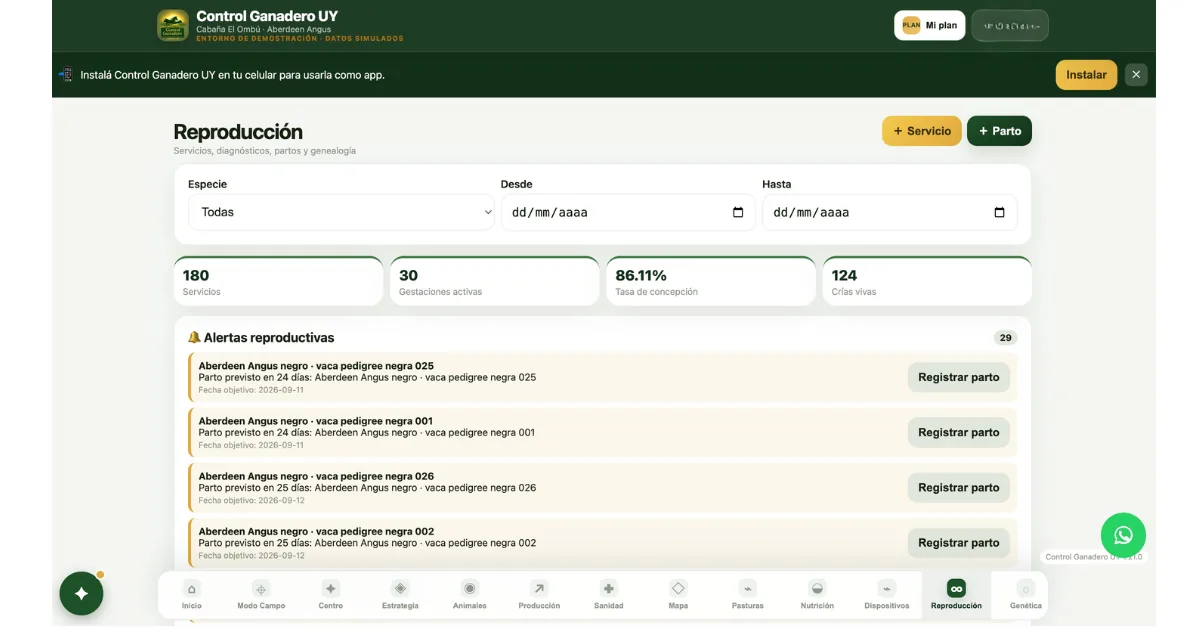Open the Sanidad health section

[609, 594]
